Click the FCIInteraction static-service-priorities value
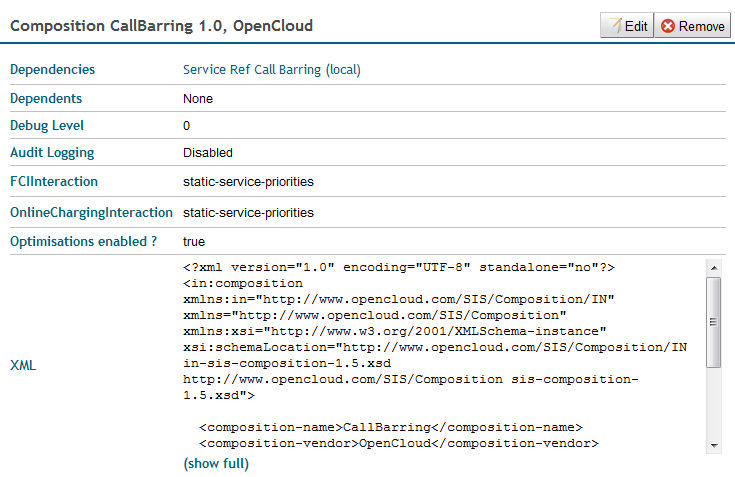Screen dimensions: 735x477 (248, 182)
